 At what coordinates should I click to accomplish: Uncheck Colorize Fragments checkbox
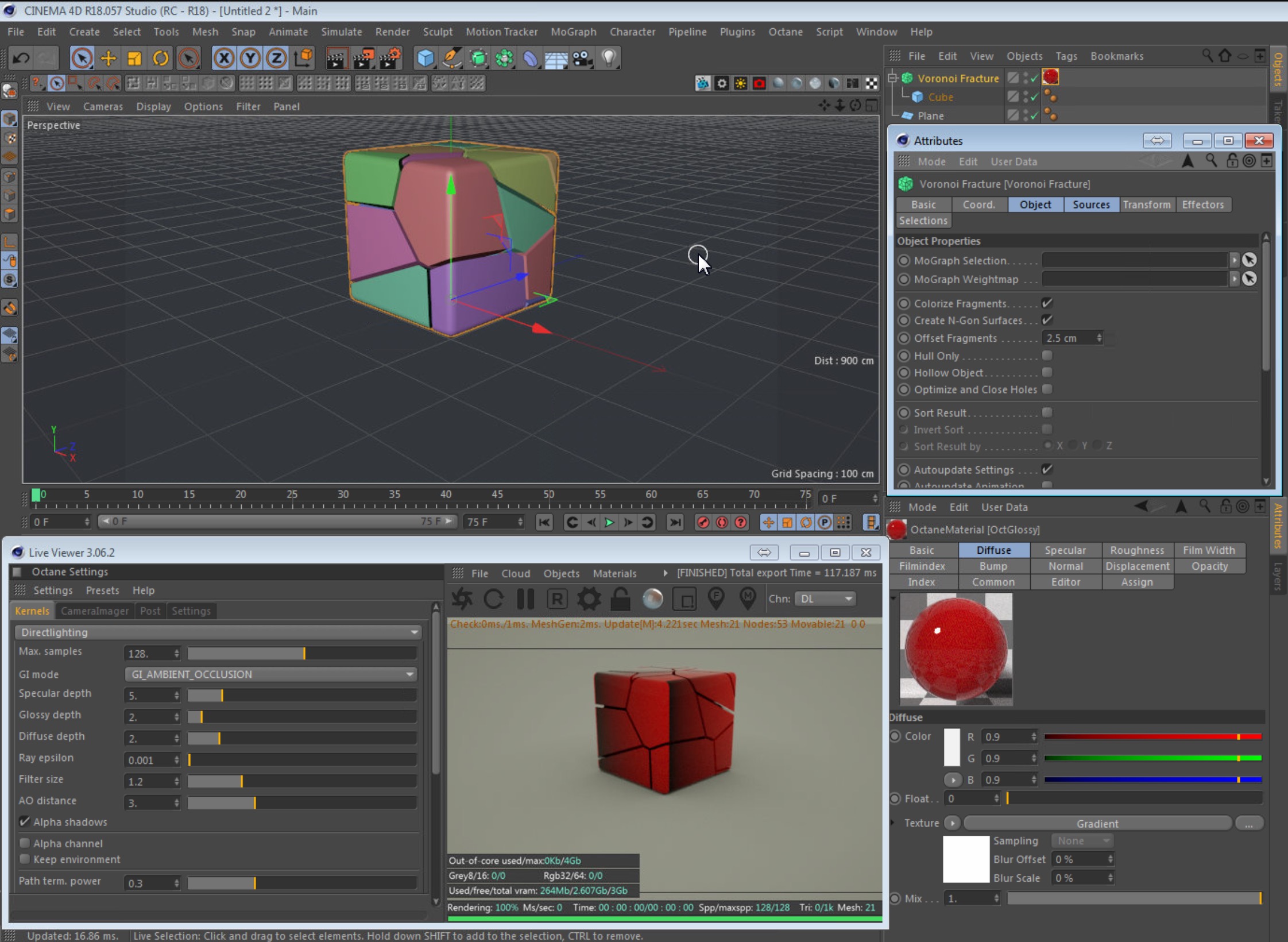coord(1047,303)
